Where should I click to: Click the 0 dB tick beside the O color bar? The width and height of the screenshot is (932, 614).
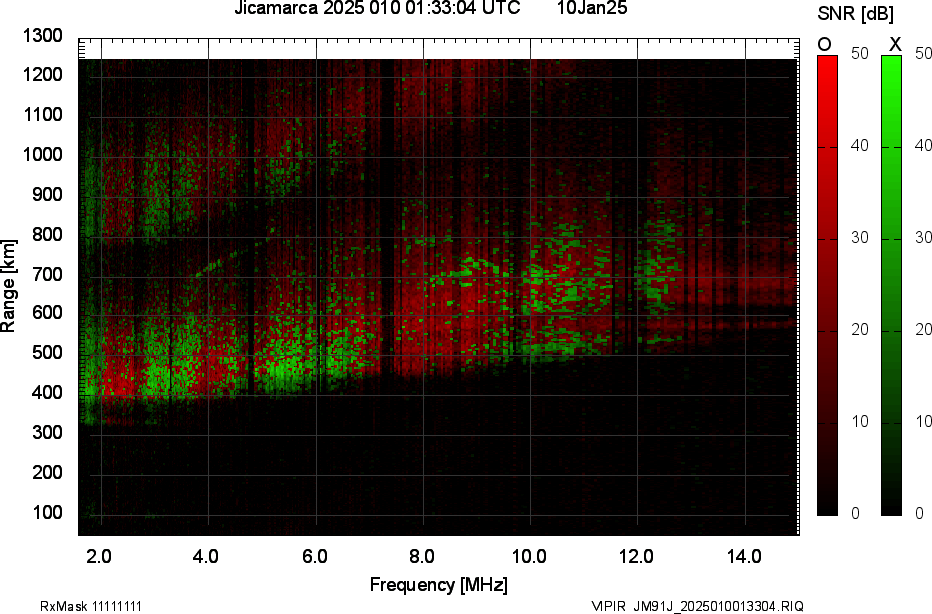(855, 513)
